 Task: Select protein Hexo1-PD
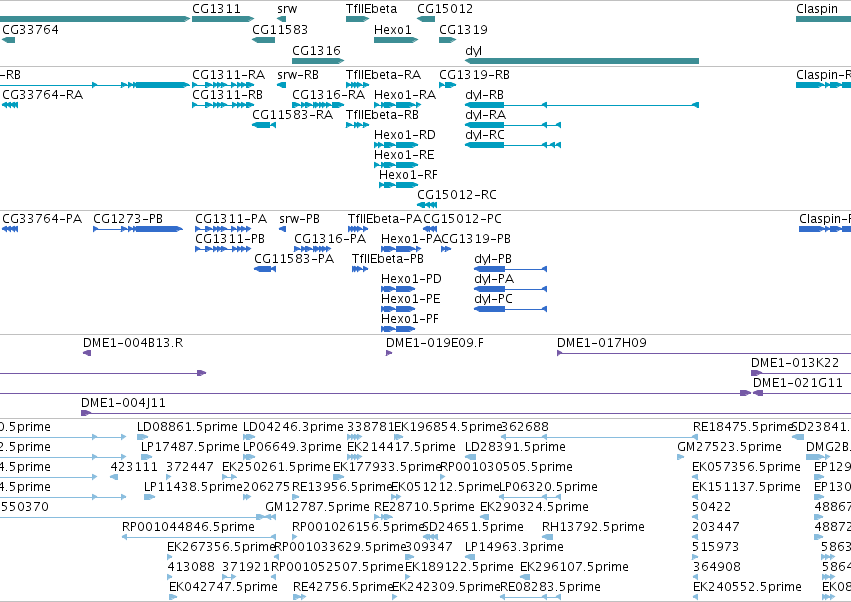[x=411, y=279]
